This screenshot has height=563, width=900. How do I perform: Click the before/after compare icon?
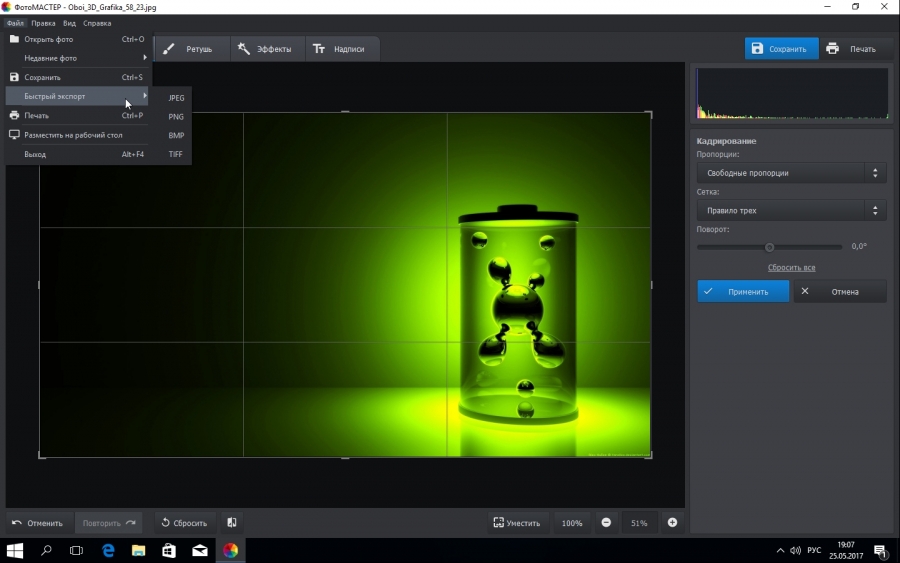[x=231, y=522]
